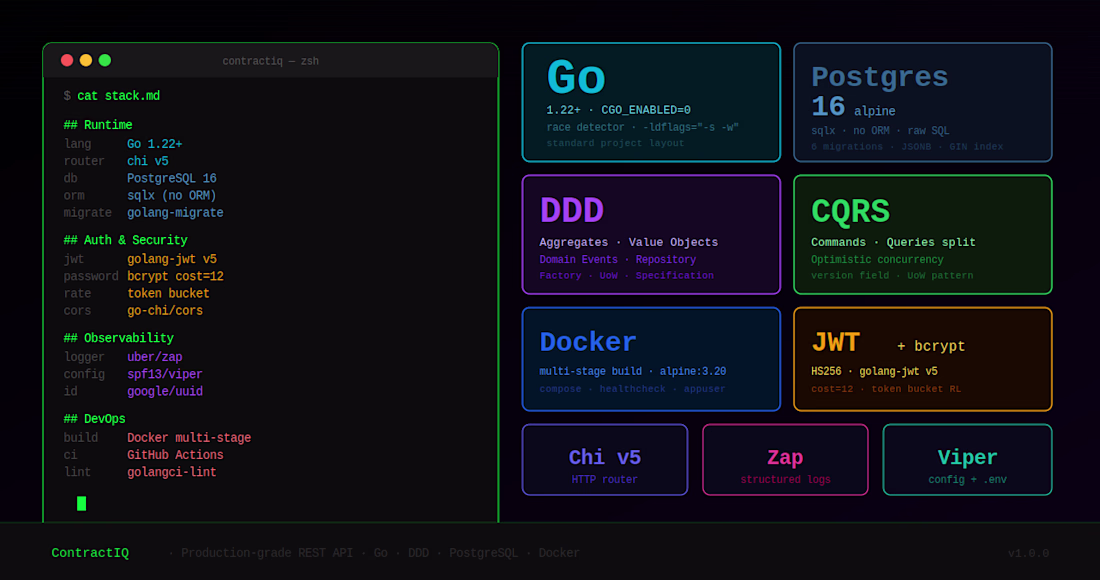Viewport: 1100px width, 580px height.
Task: Select the '## Runtime' heading
Action: (98, 125)
